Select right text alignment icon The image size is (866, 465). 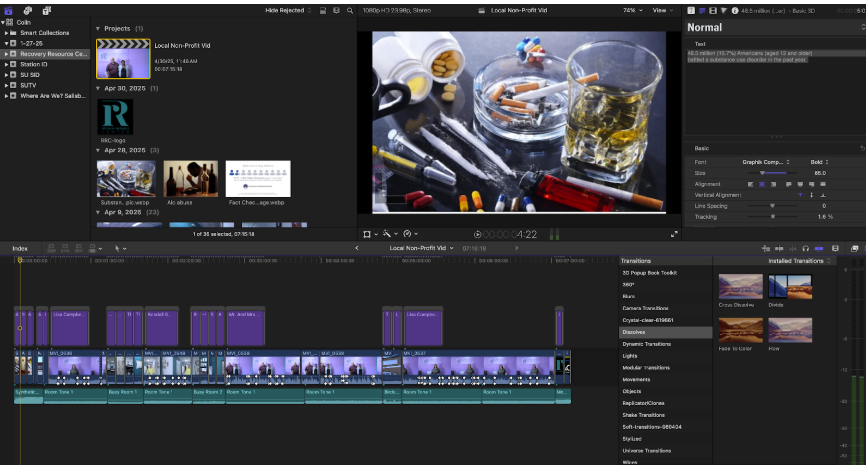pos(773,184)
